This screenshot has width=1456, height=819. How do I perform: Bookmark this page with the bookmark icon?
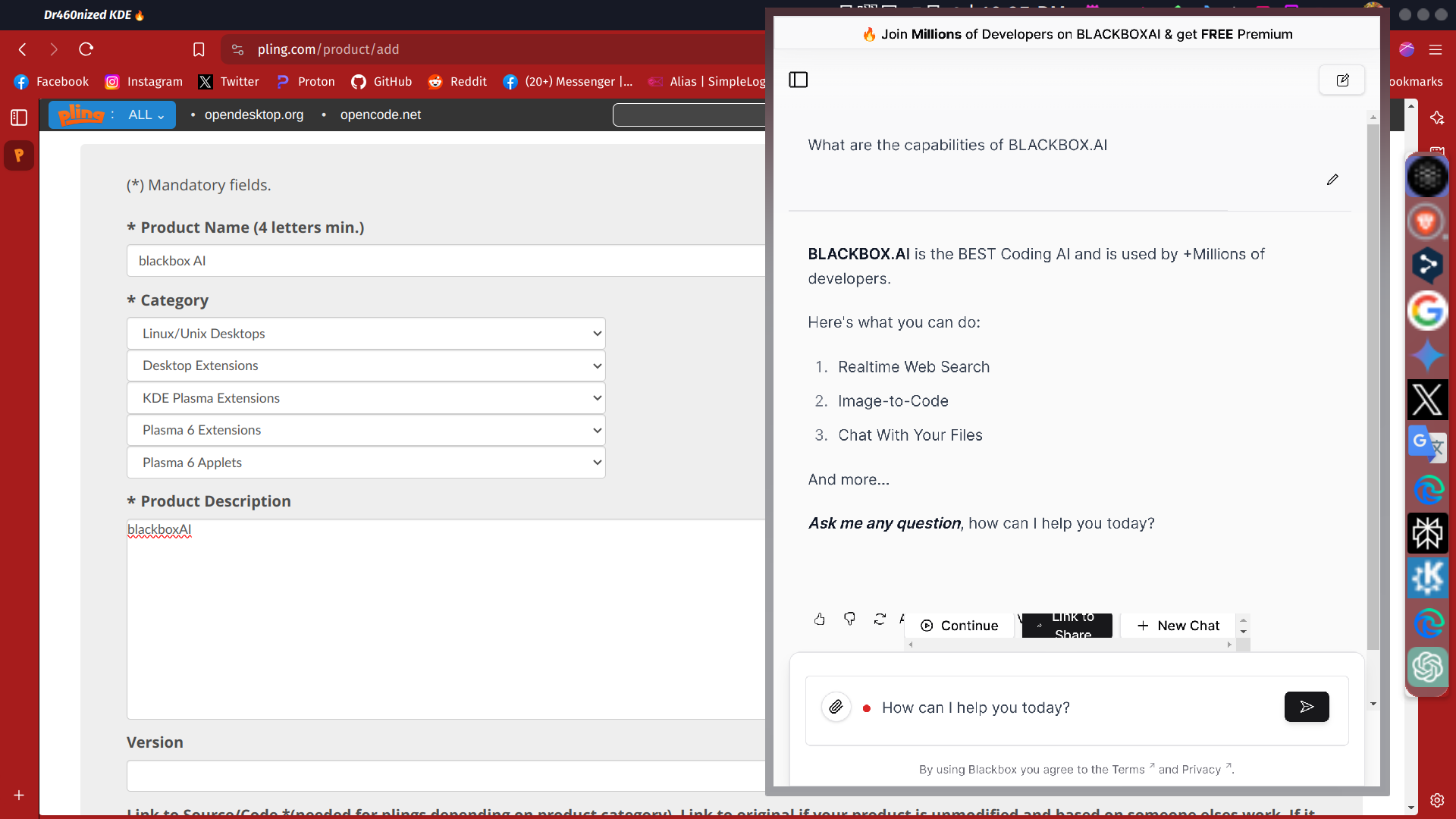click(199, 49)
